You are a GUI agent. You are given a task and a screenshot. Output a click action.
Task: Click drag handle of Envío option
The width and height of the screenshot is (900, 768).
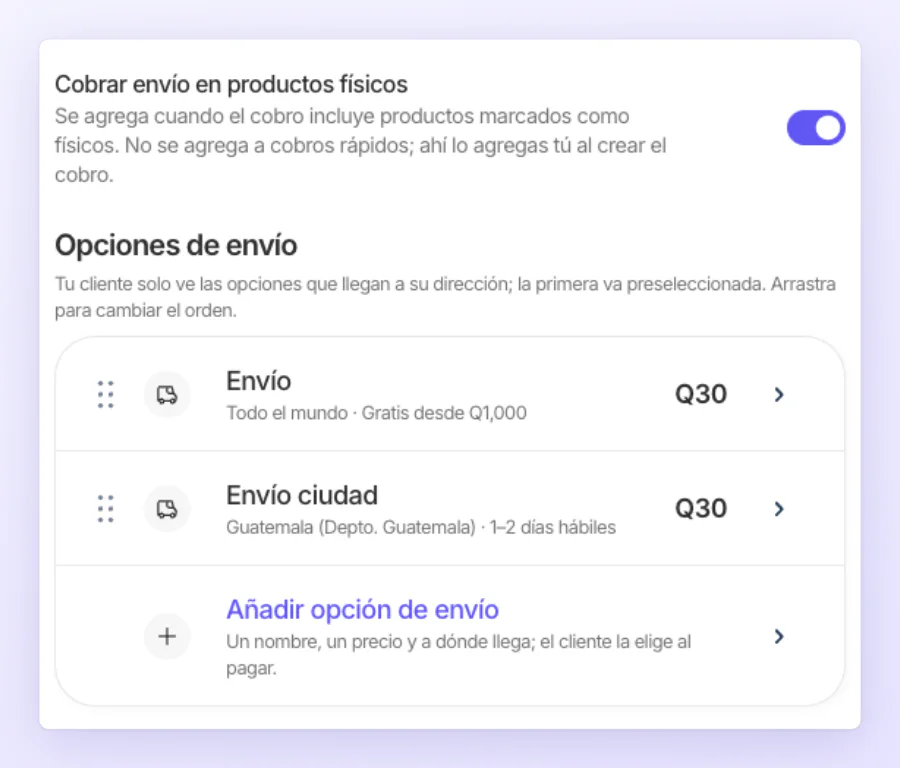[x=106, y=394]
